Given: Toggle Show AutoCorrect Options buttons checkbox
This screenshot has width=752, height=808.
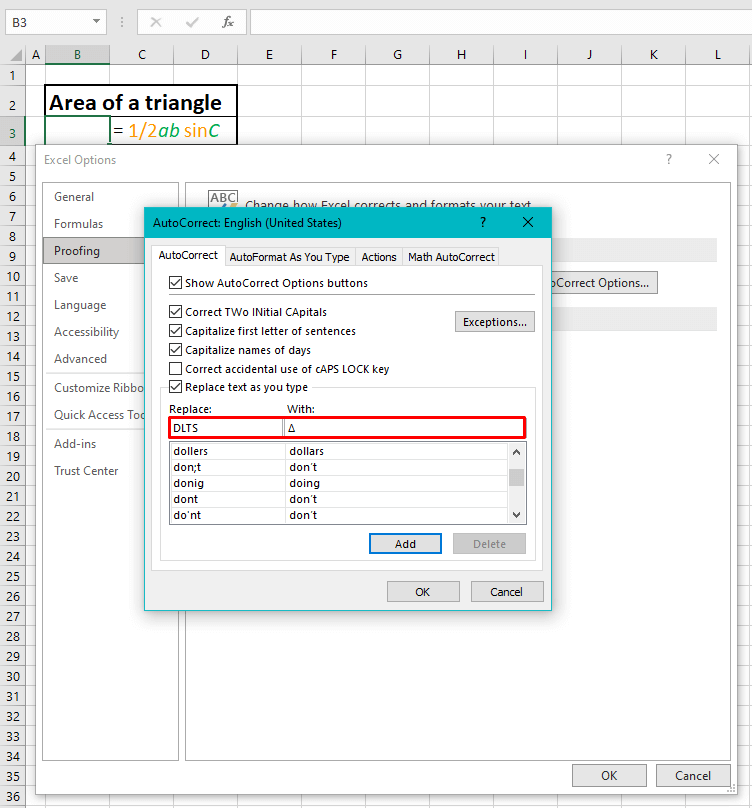Looking at the screenshot, I should 175,282.
